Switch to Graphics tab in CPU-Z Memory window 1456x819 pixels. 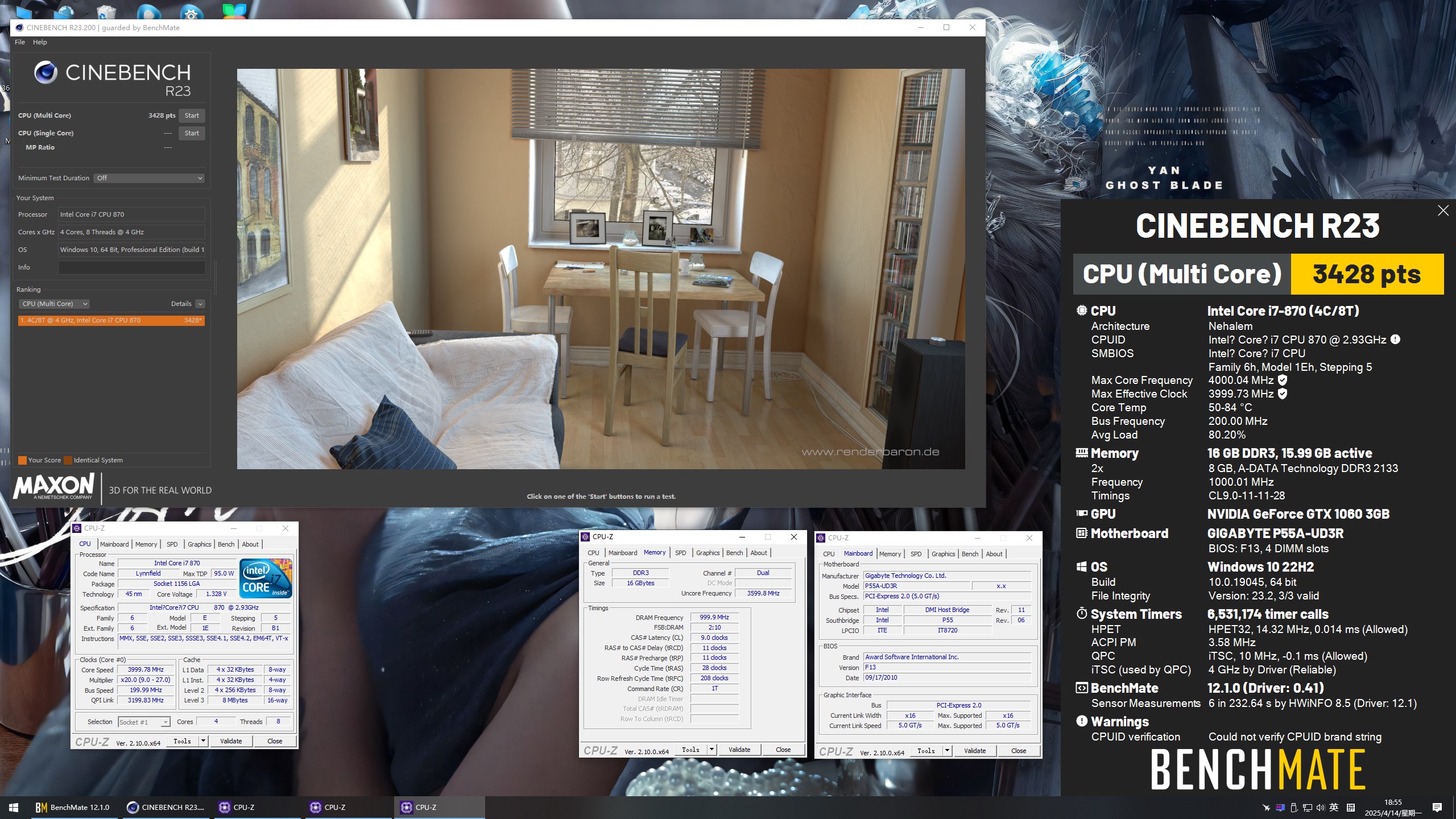(708, 553)
